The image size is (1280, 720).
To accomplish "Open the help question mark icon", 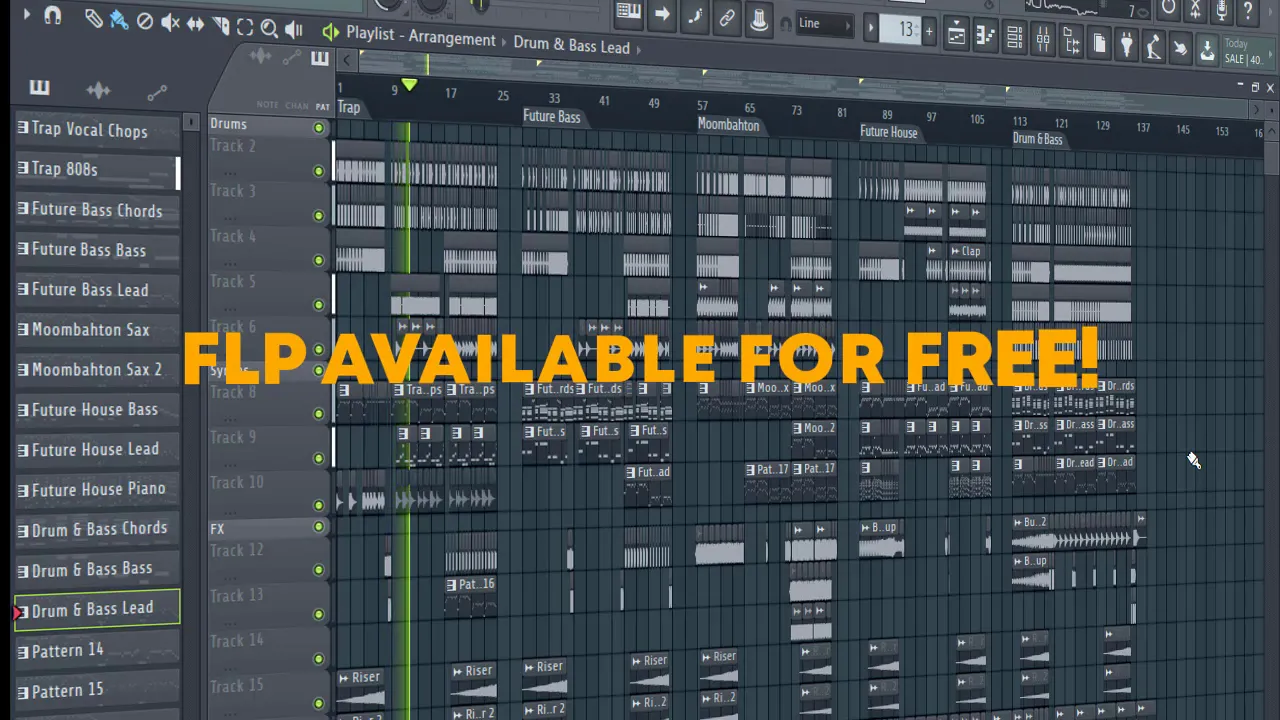I will point(1248,11).
